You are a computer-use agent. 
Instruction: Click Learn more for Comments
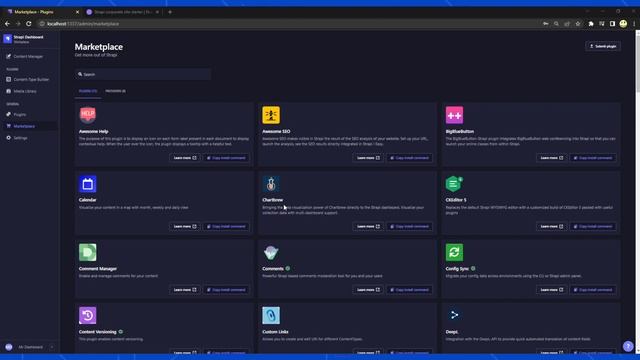(x=368, y=290)
